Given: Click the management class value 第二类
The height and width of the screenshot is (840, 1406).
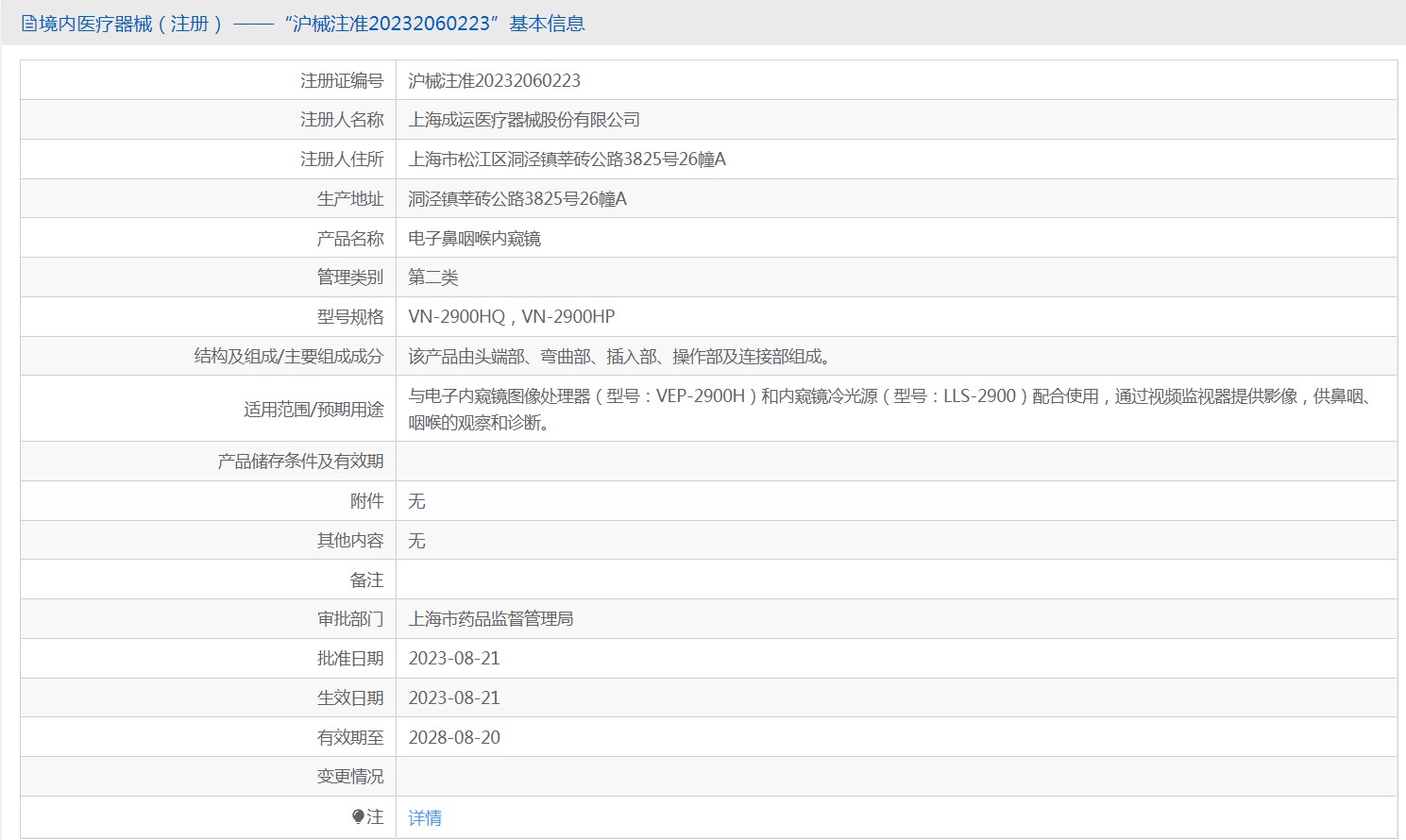Looking at the screenshot, I should point(433,277).
